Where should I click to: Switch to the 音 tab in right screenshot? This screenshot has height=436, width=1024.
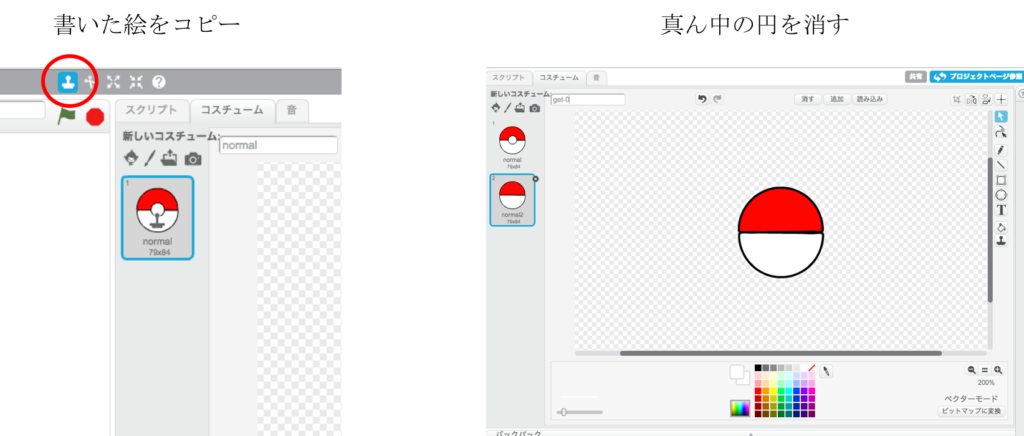tap(596, 77)
